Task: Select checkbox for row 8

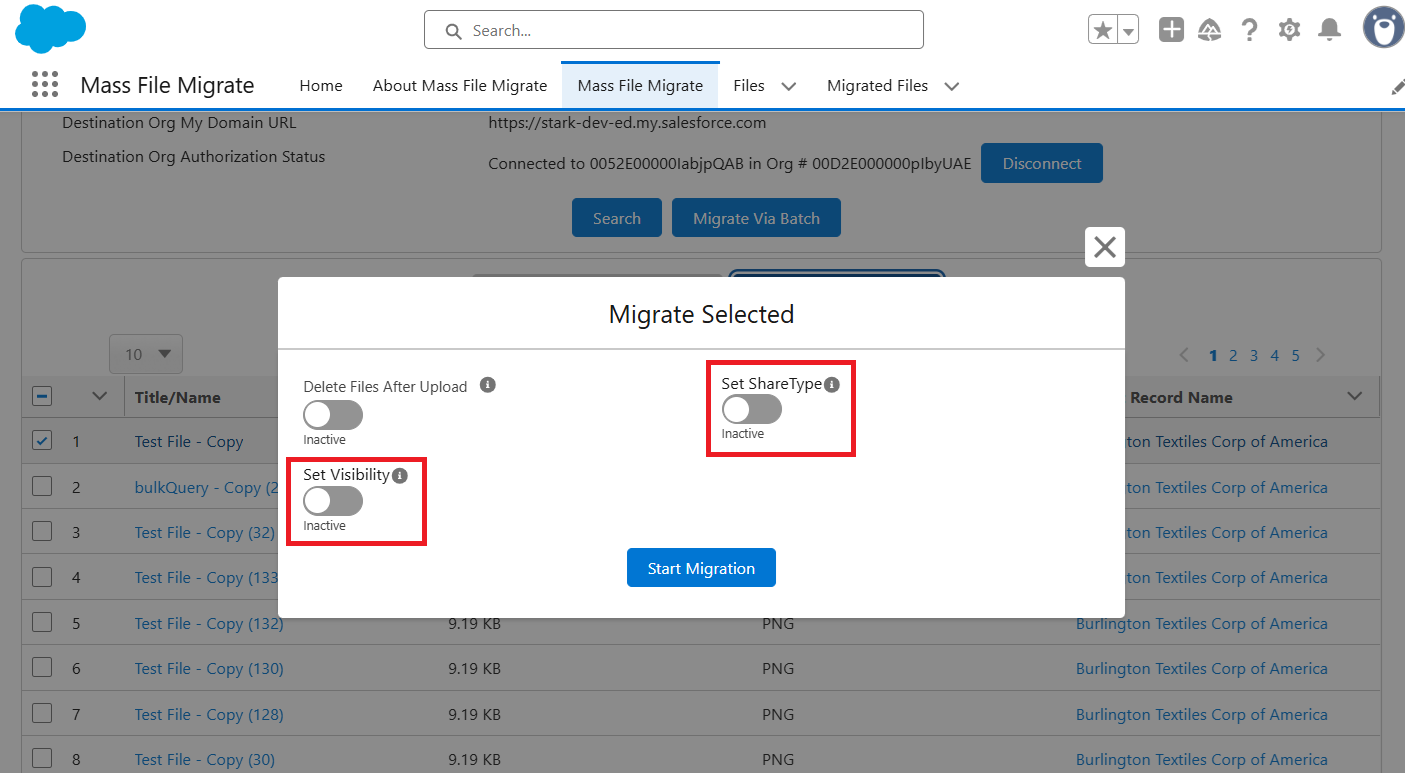Action: 42,758
